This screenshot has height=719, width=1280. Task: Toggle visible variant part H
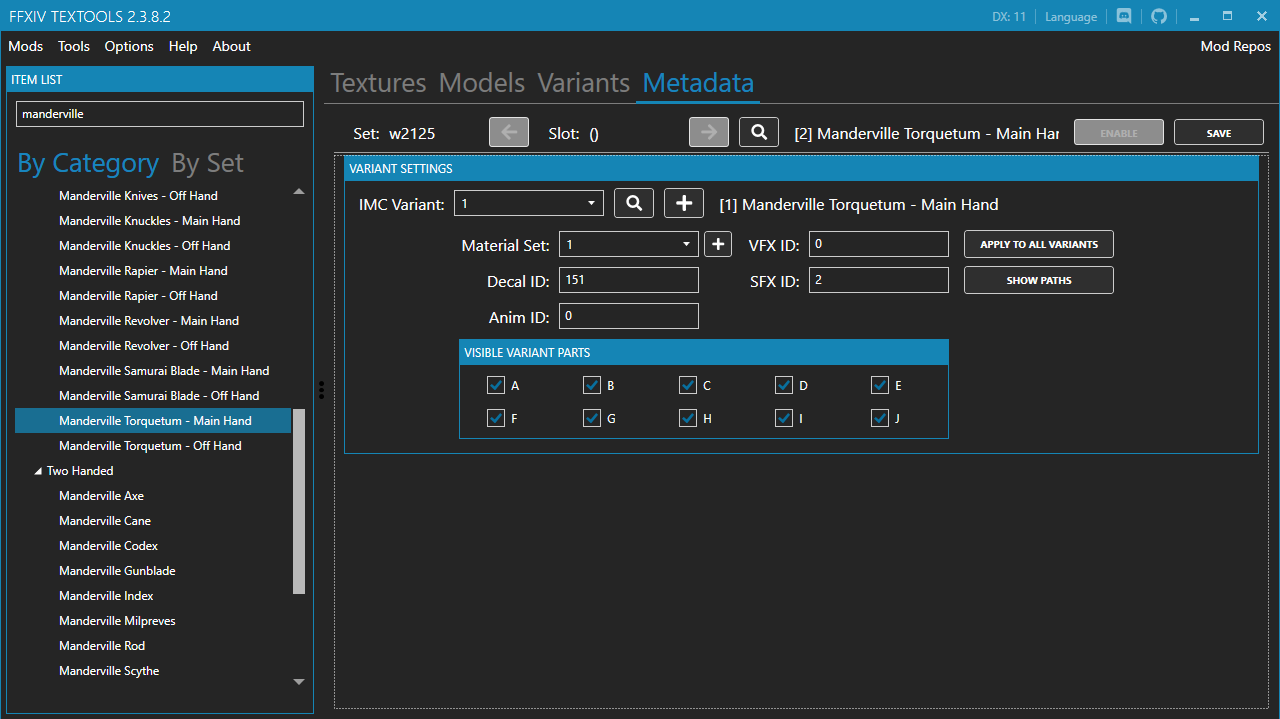(688, 418)
